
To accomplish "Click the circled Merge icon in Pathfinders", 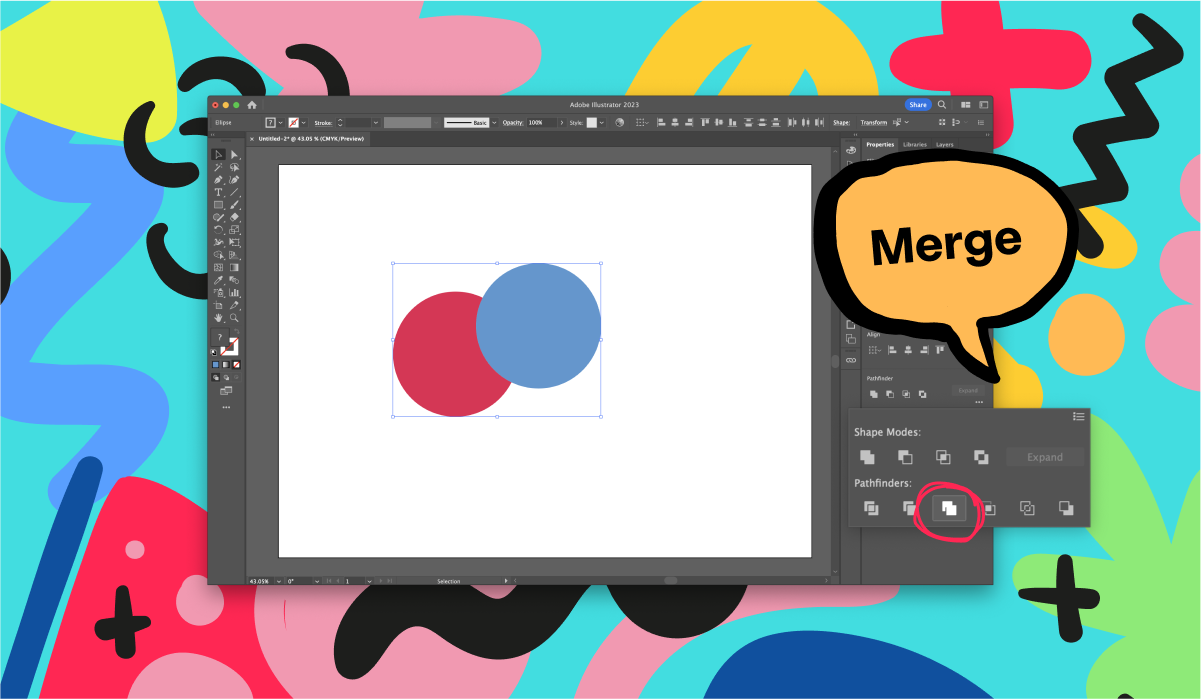I will [x=949, y=508].
